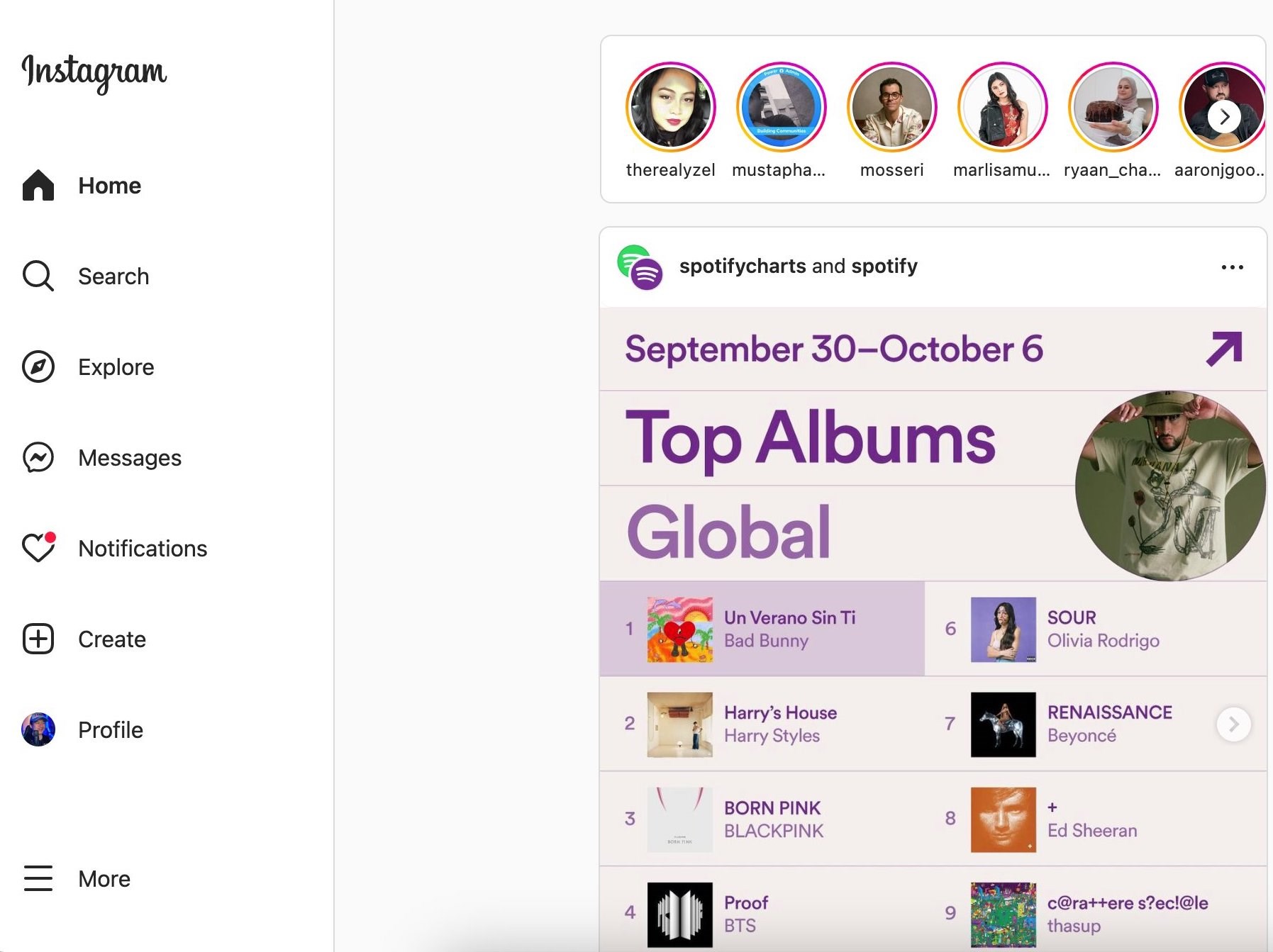The width and height of the screenshot is (1273, 952).
Task: Open the Messenger icon for Messages
Action: point(38,458)
